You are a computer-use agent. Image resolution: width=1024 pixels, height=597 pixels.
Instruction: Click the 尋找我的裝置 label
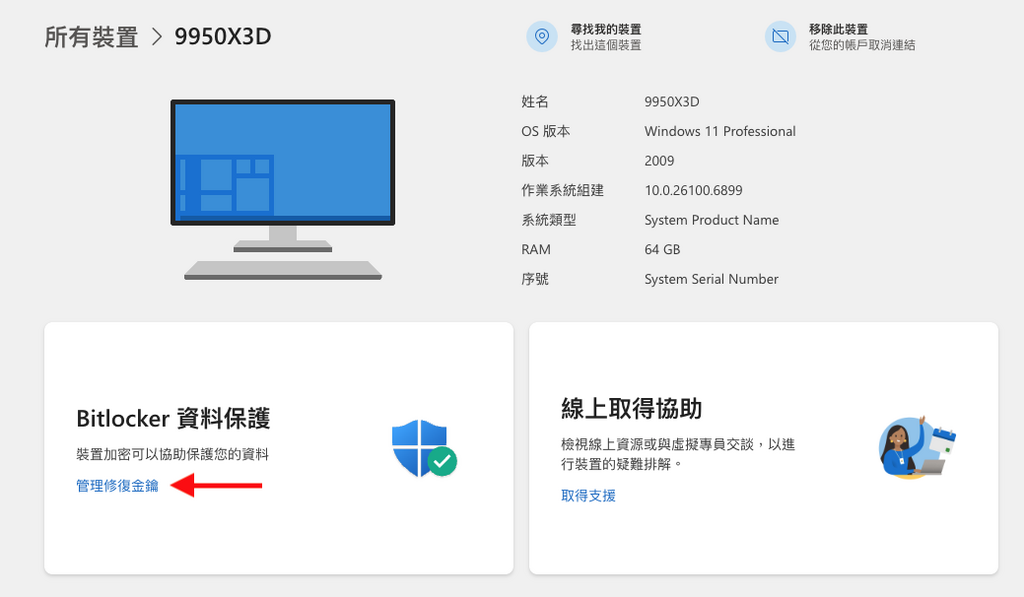click(608, 28)
